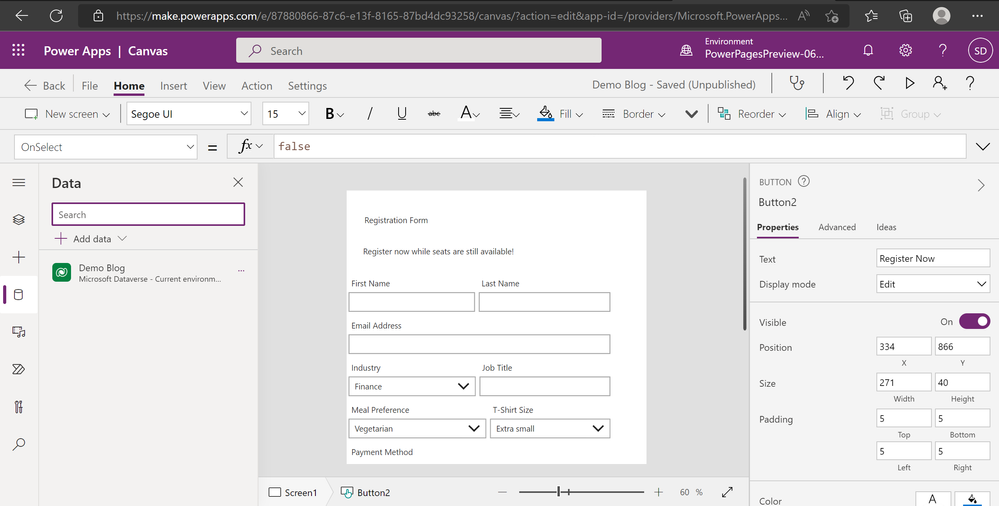
Task: Select Screen1 in the breadcrumb
Action: point(293,492)
